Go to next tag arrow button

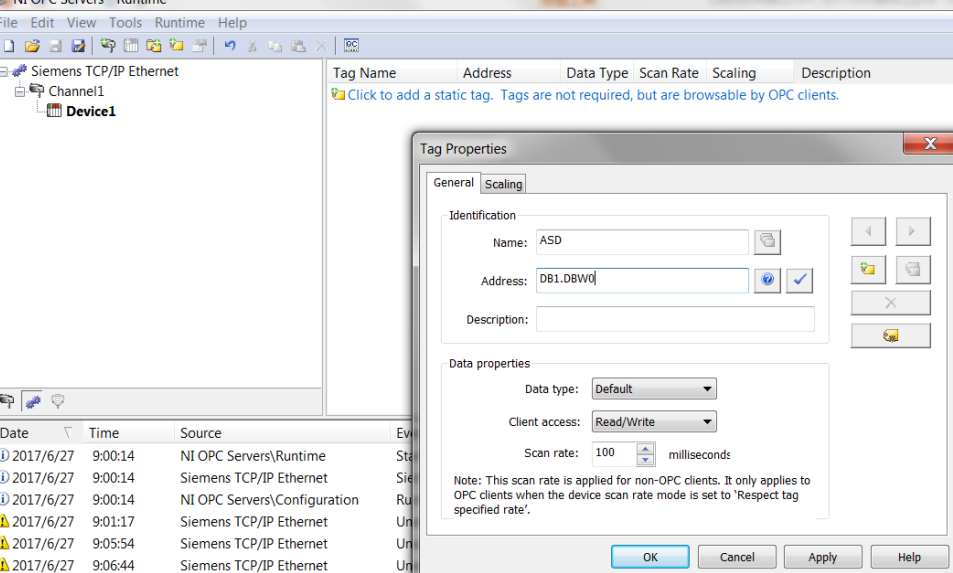click(x=912, y=231)
